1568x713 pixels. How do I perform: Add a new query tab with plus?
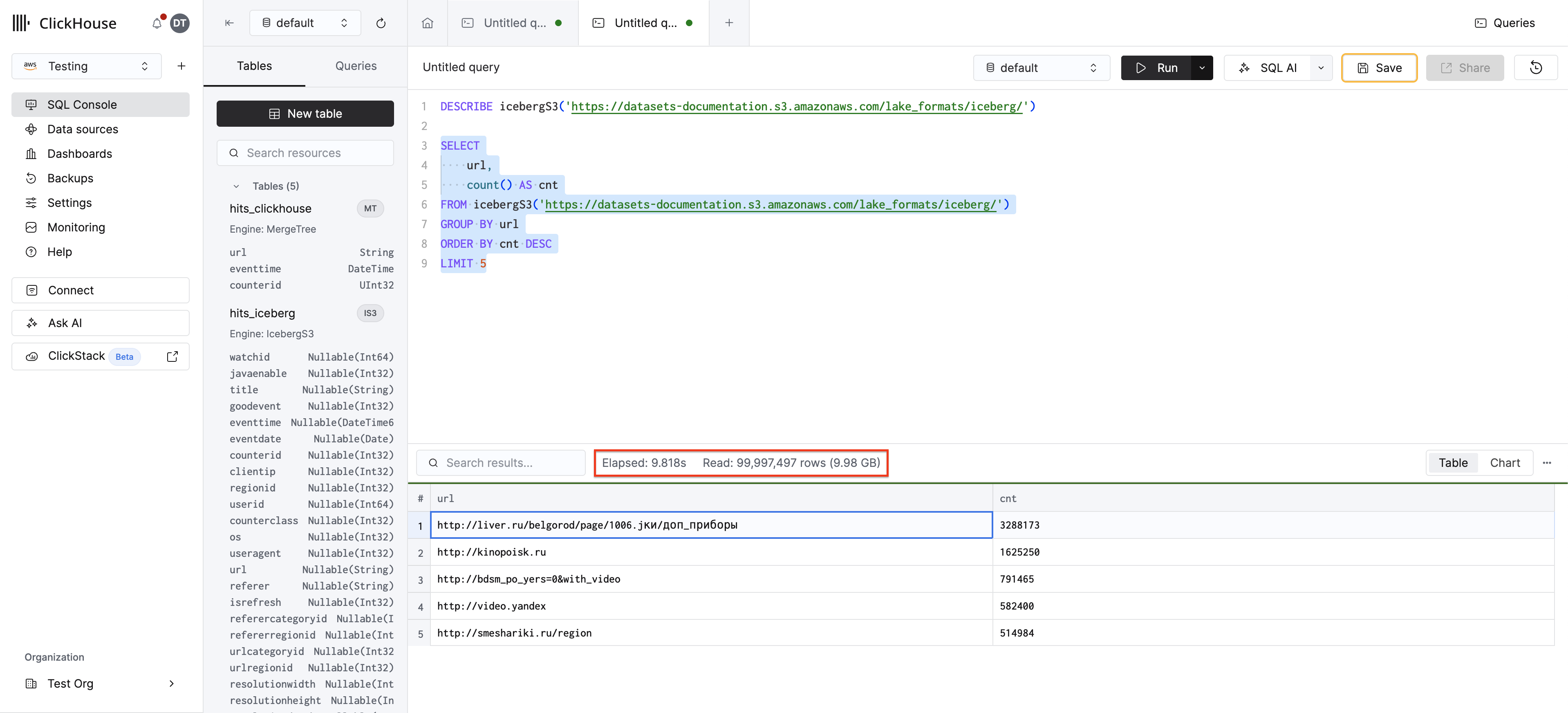tap(728, 23)
